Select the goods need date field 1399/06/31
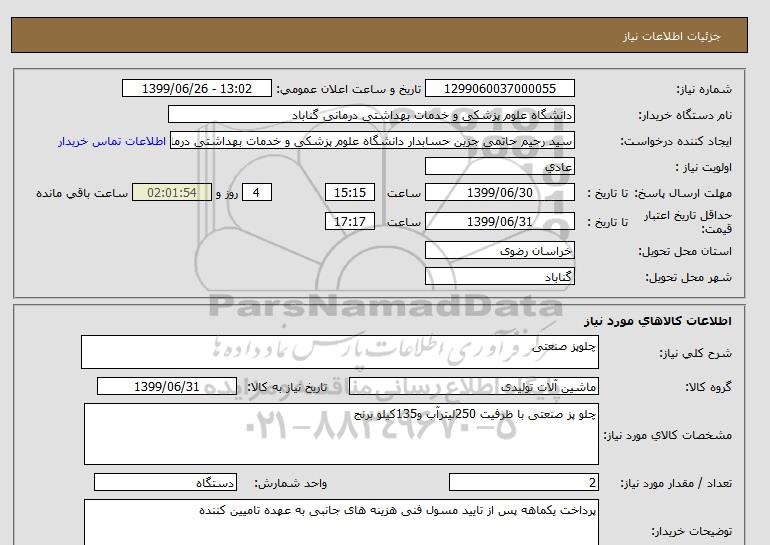 coord(167,386)
